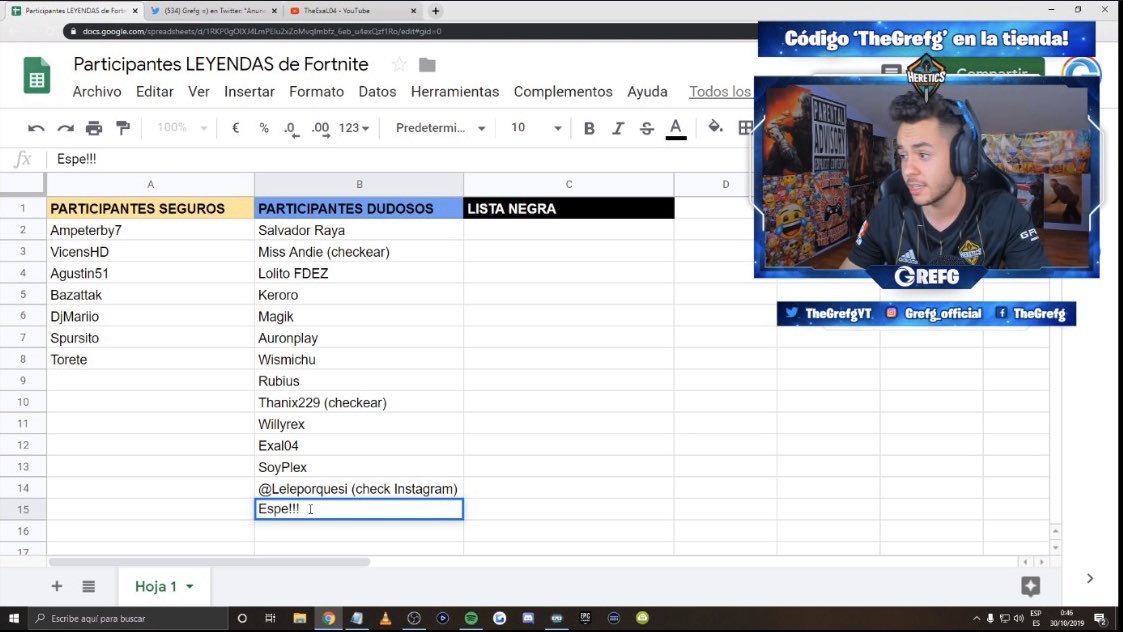The width and height of the screenshot is (1123, 632).
Task: Click the Undo arrow in the toolbar
Action: click(36, 128)
